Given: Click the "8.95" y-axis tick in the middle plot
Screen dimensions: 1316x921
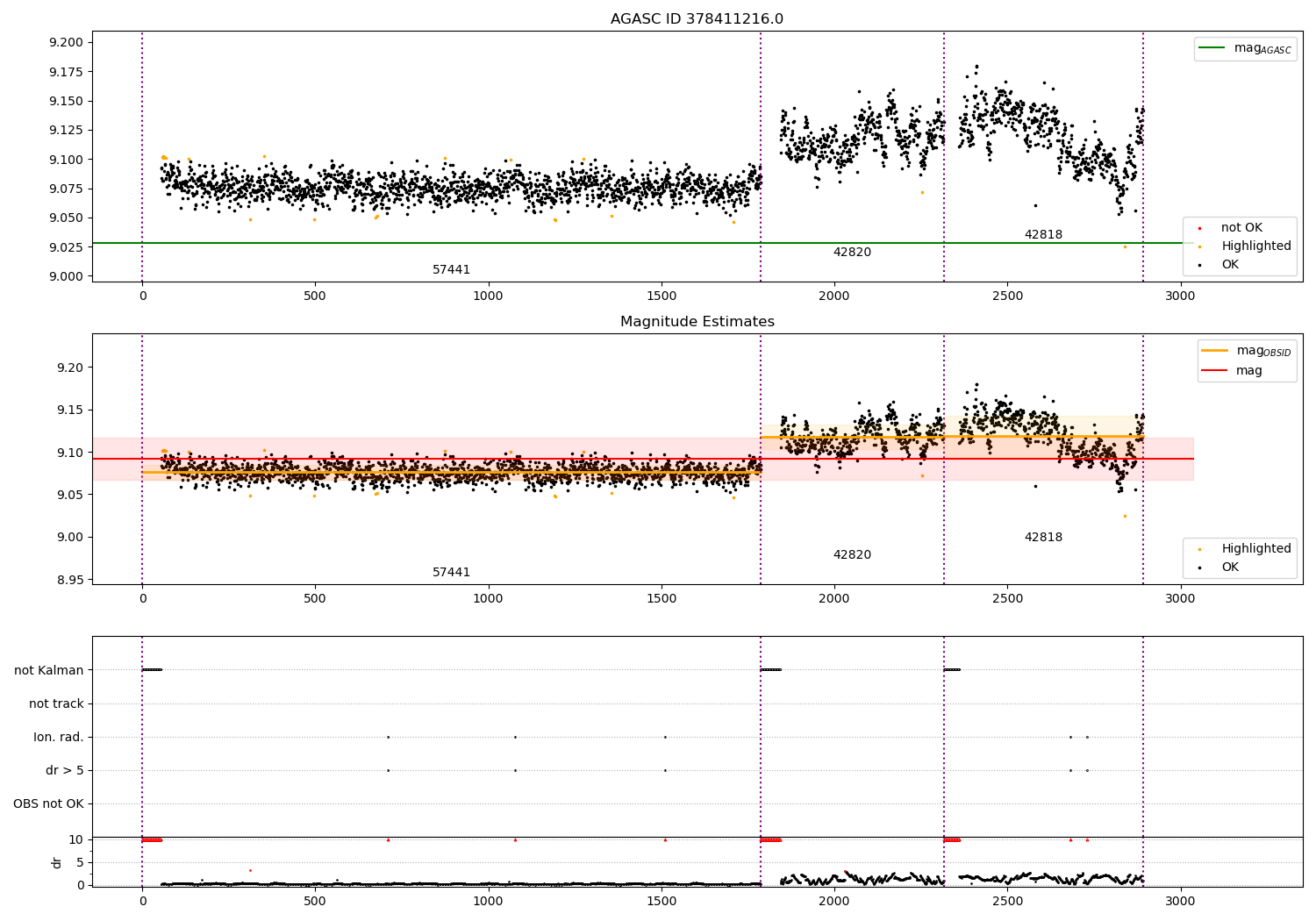Looking at the screenshot, I should 69,581.
